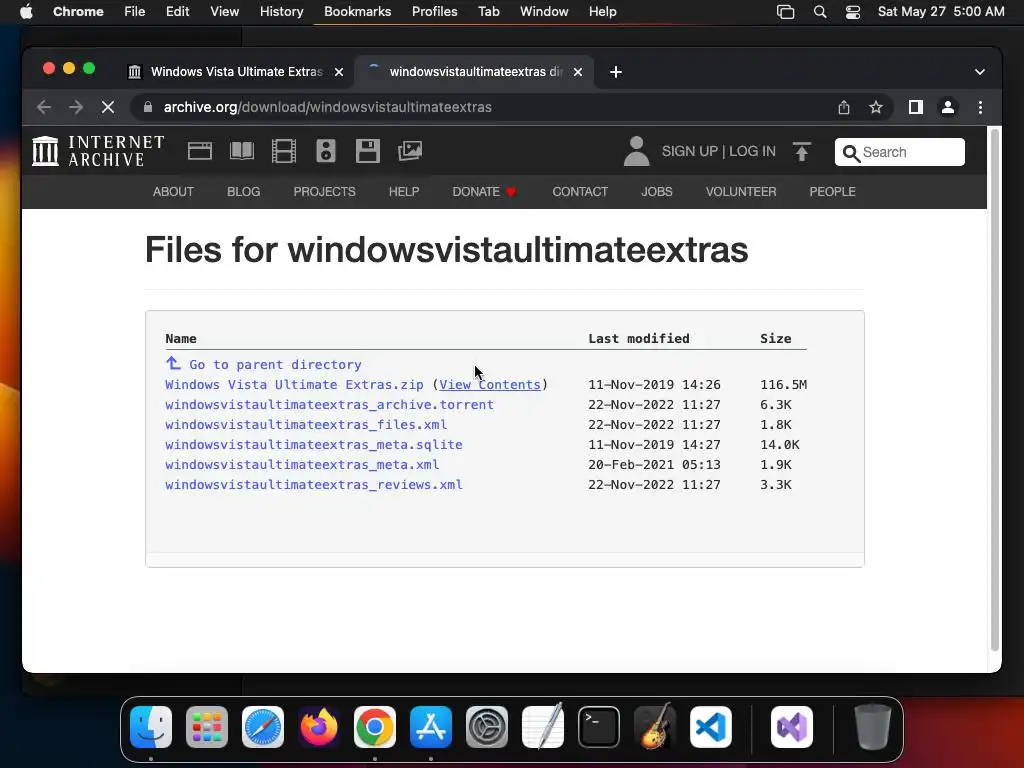Open the Video film strip icon

point(283,151)
